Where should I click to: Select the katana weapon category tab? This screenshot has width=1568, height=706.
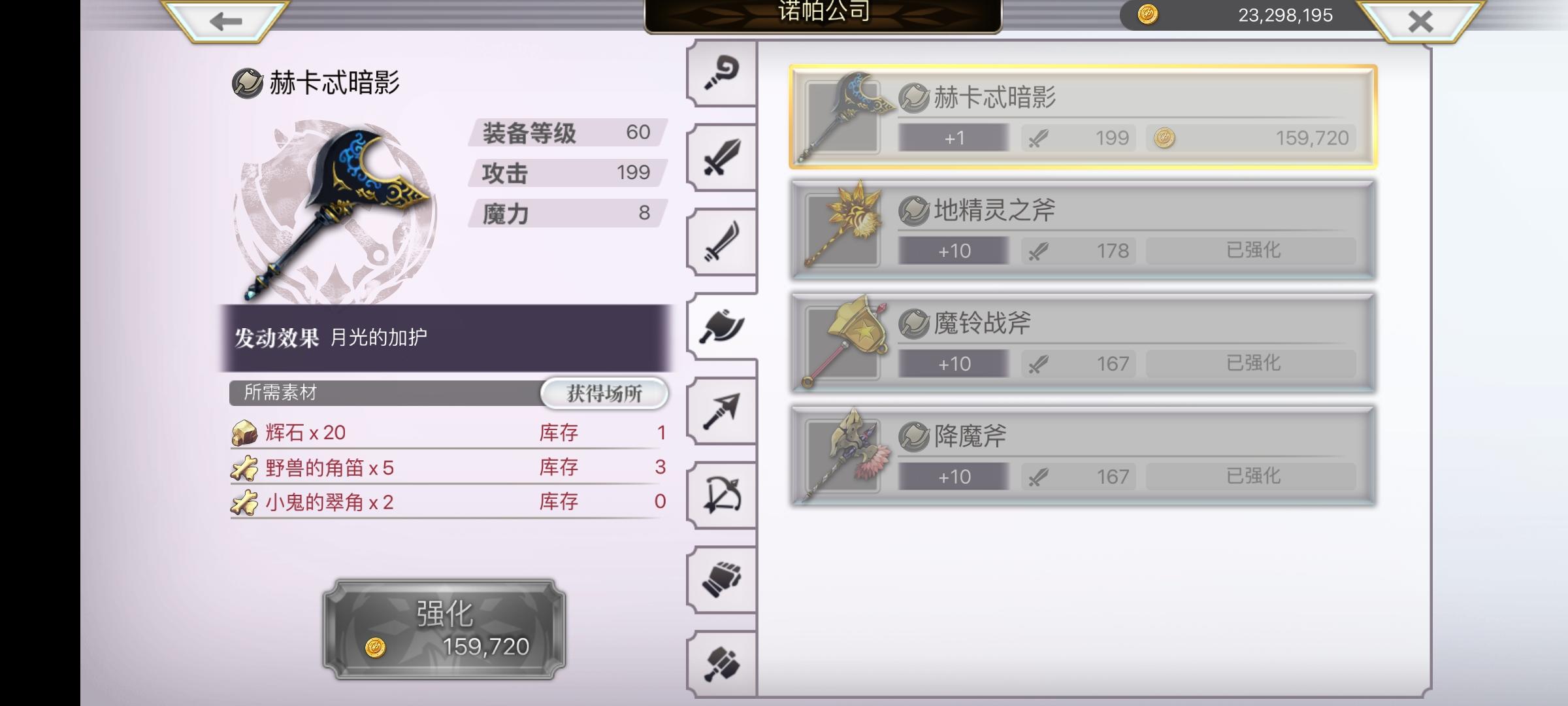pyautogui.click(x=722, y=242)
